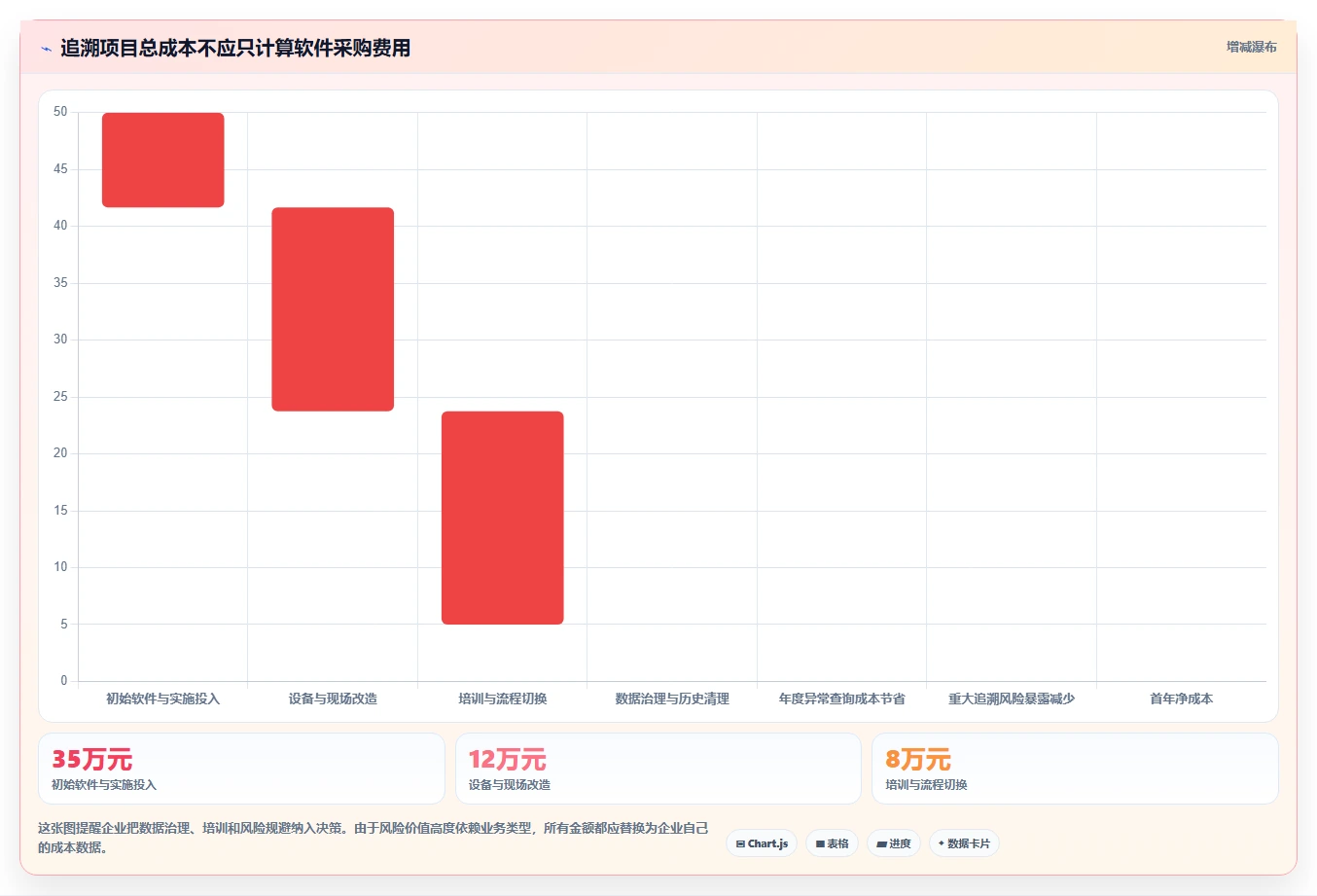Click x-axis label 设备与现场改造
Image resolution: width=1317 pixels, height=896 pixels.
coord(333,699)
